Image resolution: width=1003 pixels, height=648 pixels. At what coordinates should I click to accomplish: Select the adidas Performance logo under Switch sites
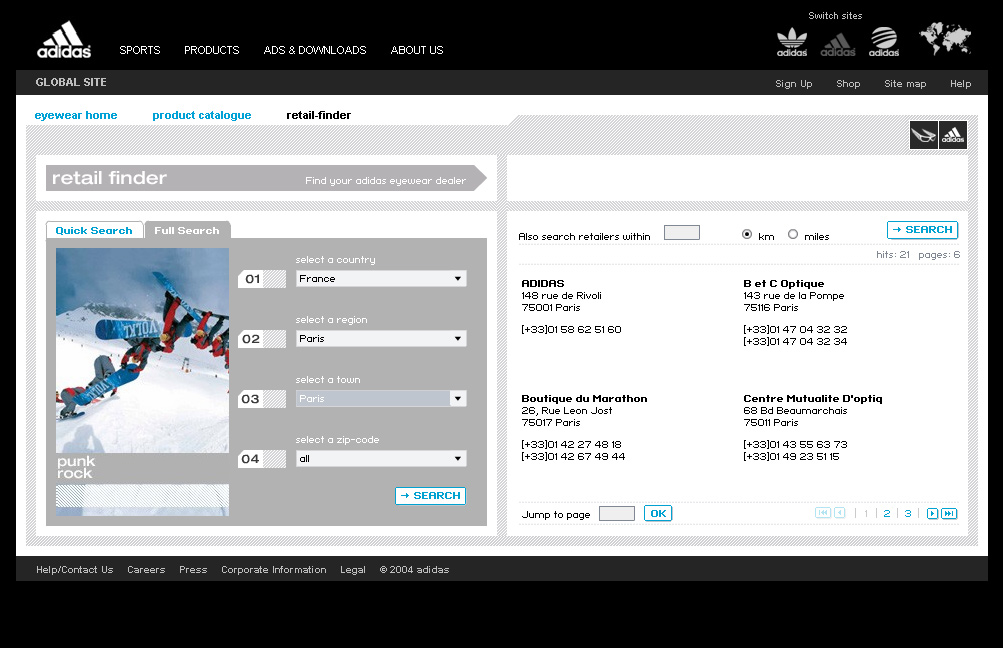[837, 42]
